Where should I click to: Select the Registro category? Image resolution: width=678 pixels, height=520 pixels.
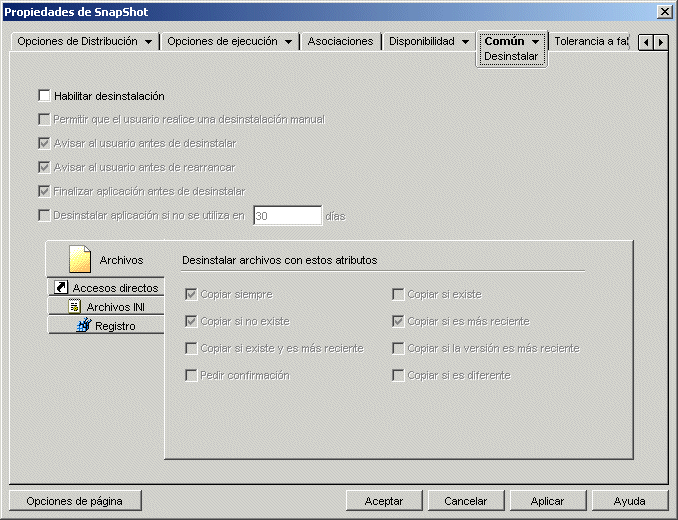click(106, 325)
